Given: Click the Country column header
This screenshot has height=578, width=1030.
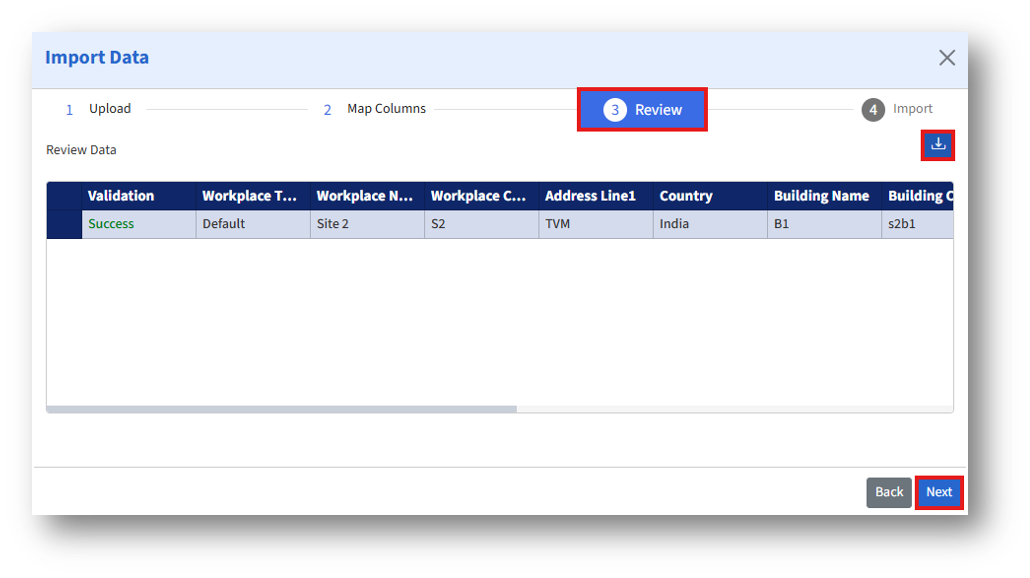Looking at the screenshot, I should tap(710, 196).
